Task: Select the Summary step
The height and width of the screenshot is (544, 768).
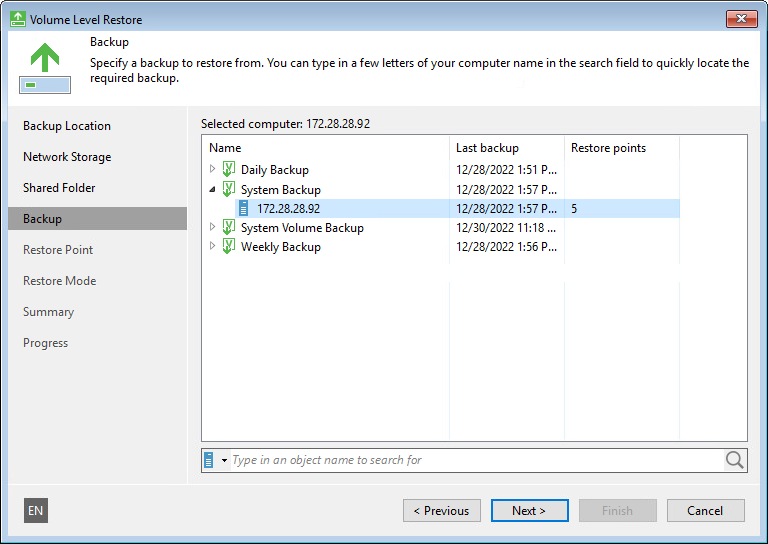Action: pos(48,312)
